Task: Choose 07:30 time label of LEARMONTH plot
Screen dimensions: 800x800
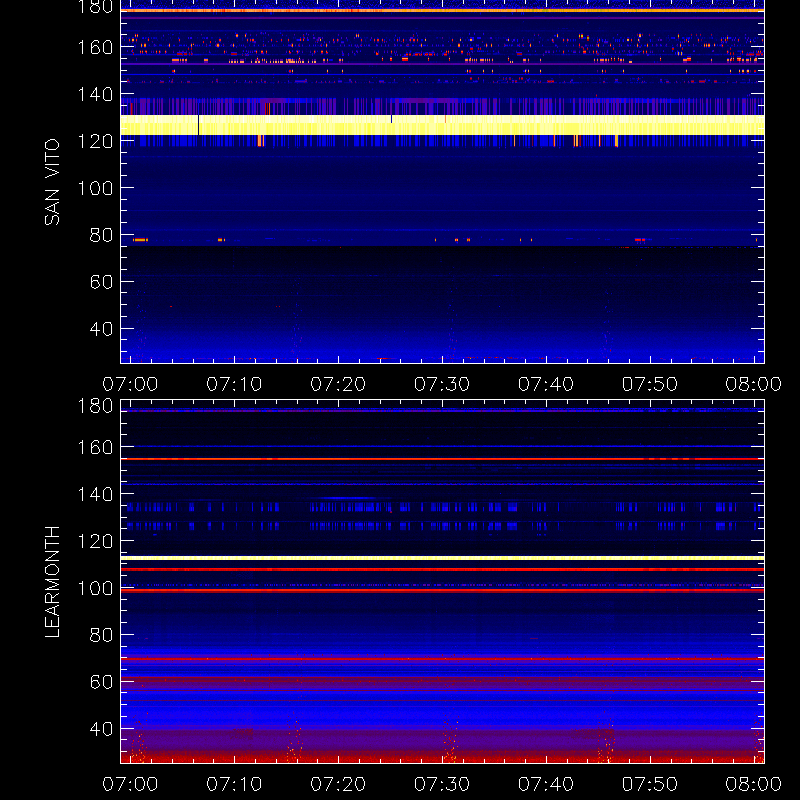Action: (x=442, y=784)
